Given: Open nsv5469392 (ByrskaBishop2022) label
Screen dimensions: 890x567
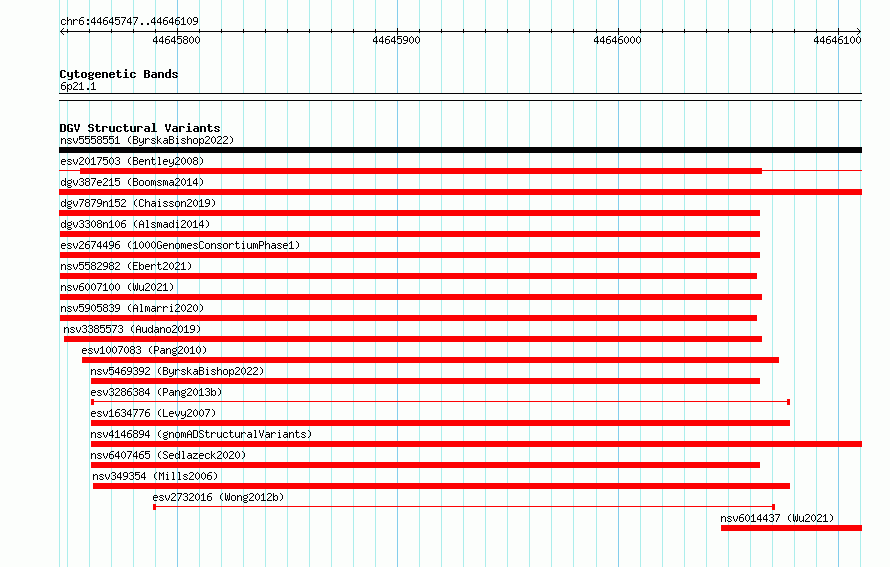Looking at the screenshot, I should pos(177,371).
